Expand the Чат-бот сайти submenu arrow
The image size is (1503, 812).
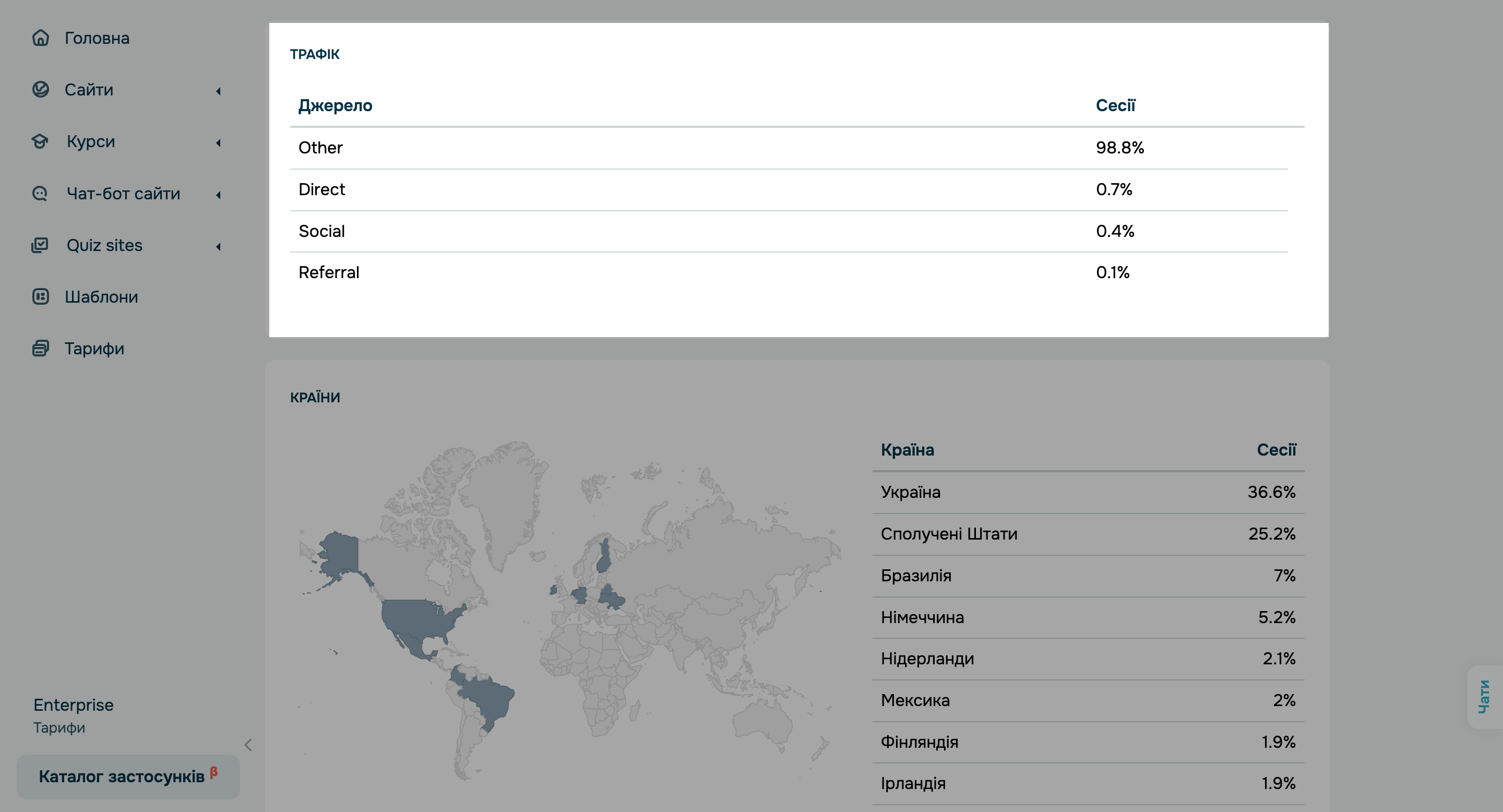[219, 195]
